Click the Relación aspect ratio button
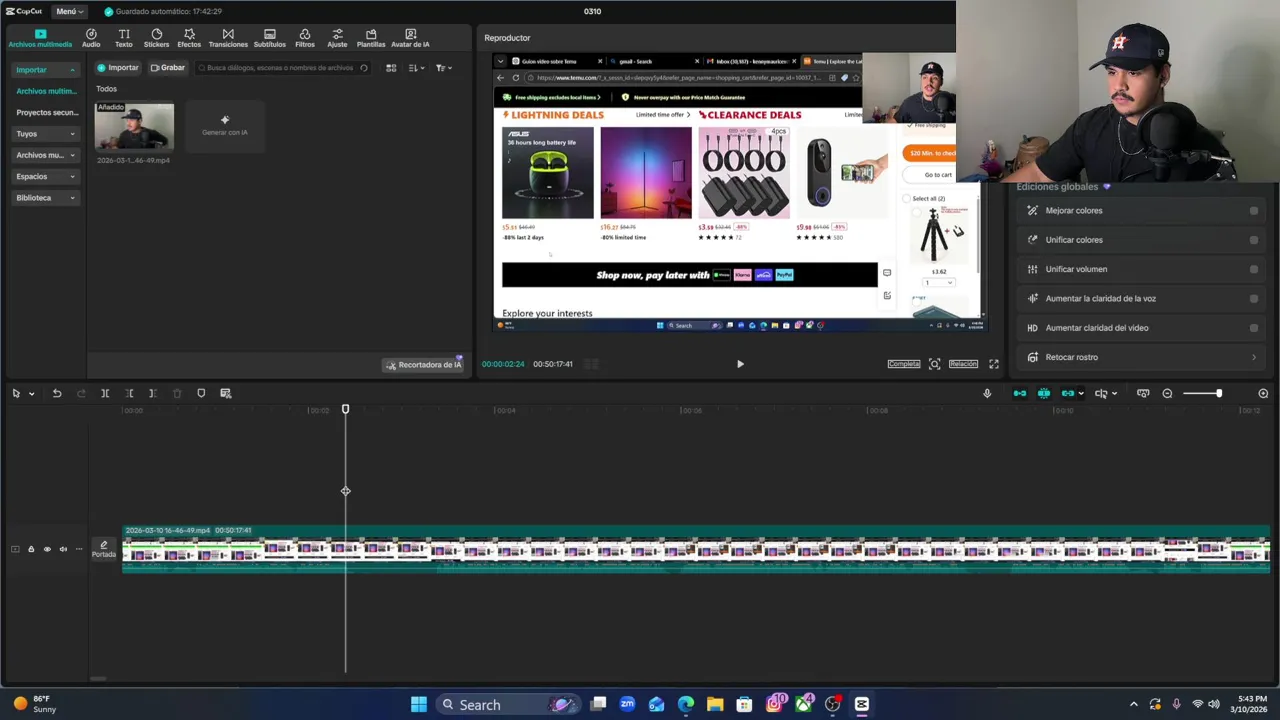The height and width of the screenshot is (720, 1280). pyautogui.click(x=963, y=364)
